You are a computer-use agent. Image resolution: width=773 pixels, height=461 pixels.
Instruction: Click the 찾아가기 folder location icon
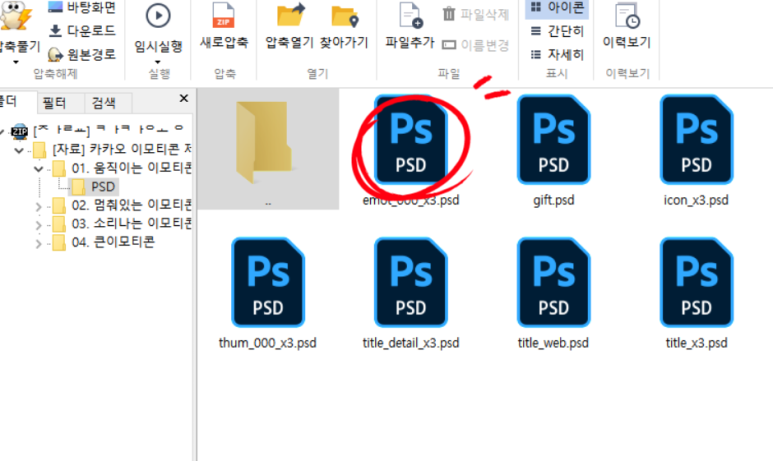tap(345, 16)
